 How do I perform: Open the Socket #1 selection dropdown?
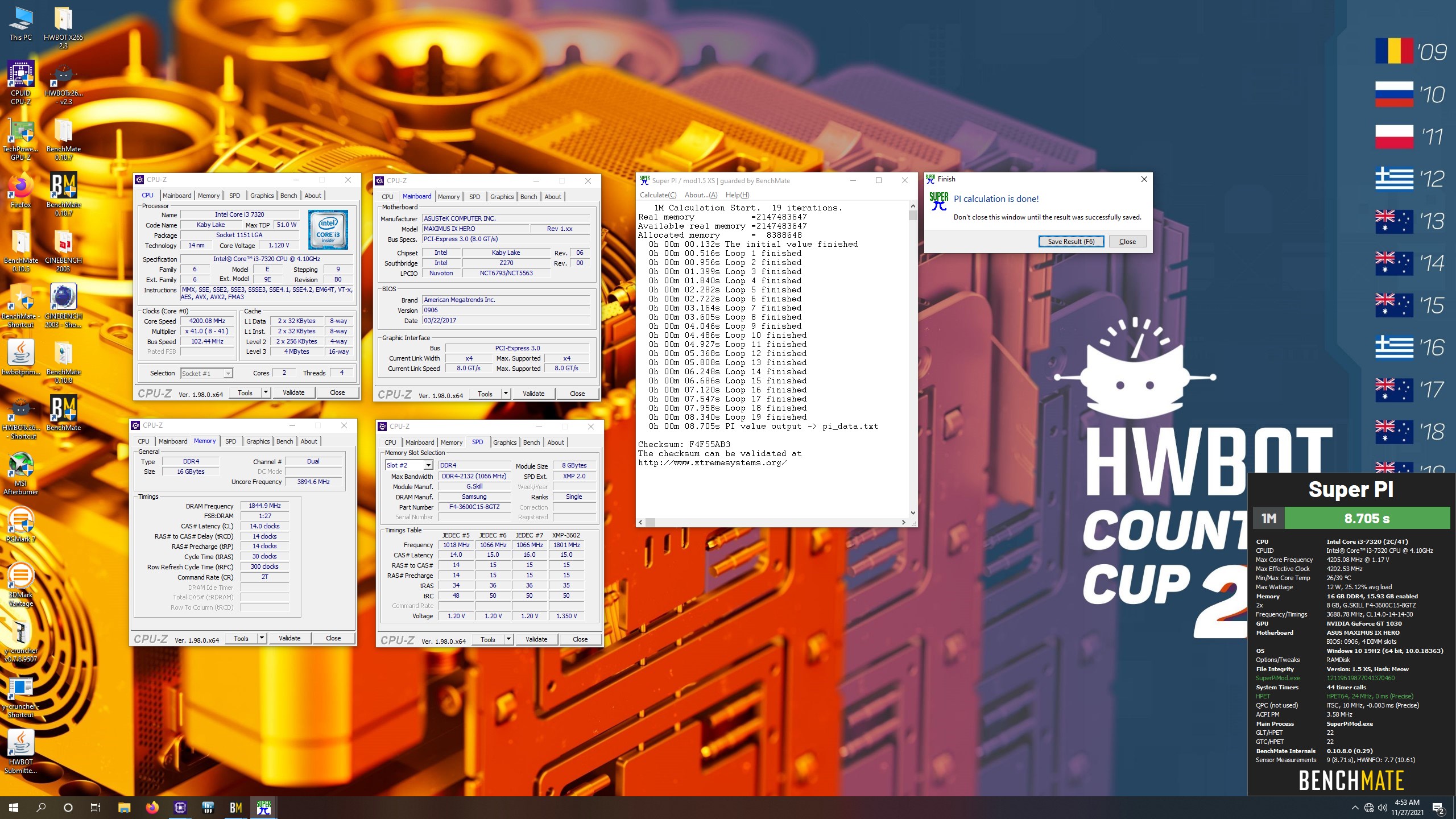tap(207, 374)
